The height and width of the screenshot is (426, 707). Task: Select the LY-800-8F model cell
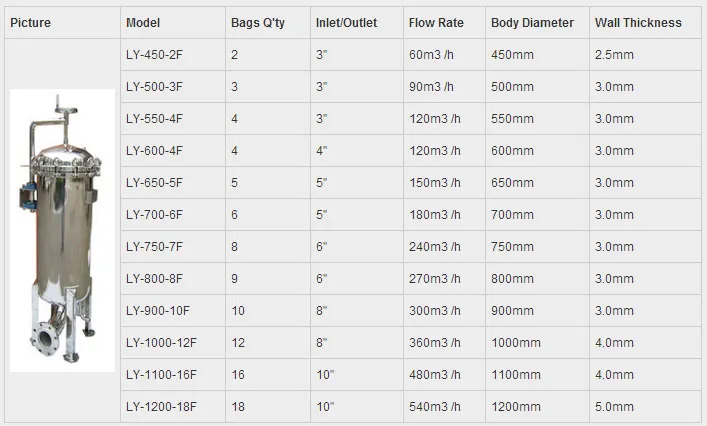[154, 278]
